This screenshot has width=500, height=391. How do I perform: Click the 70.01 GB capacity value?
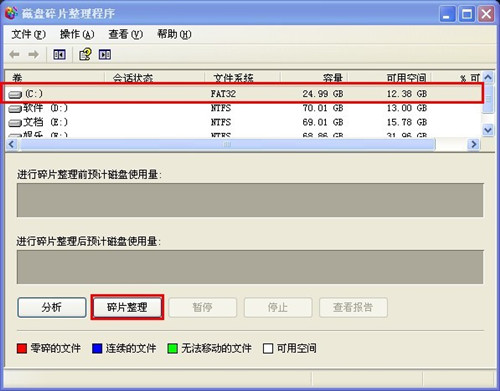click(323, 108)
